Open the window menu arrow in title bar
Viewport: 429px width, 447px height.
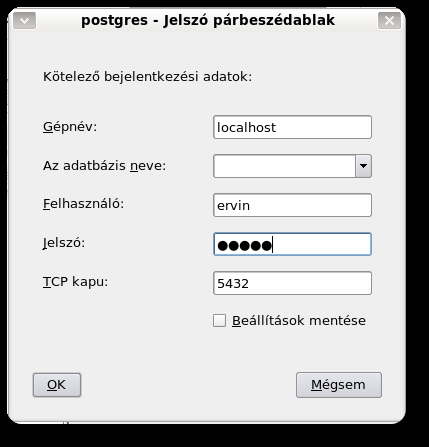coord(25,21)
